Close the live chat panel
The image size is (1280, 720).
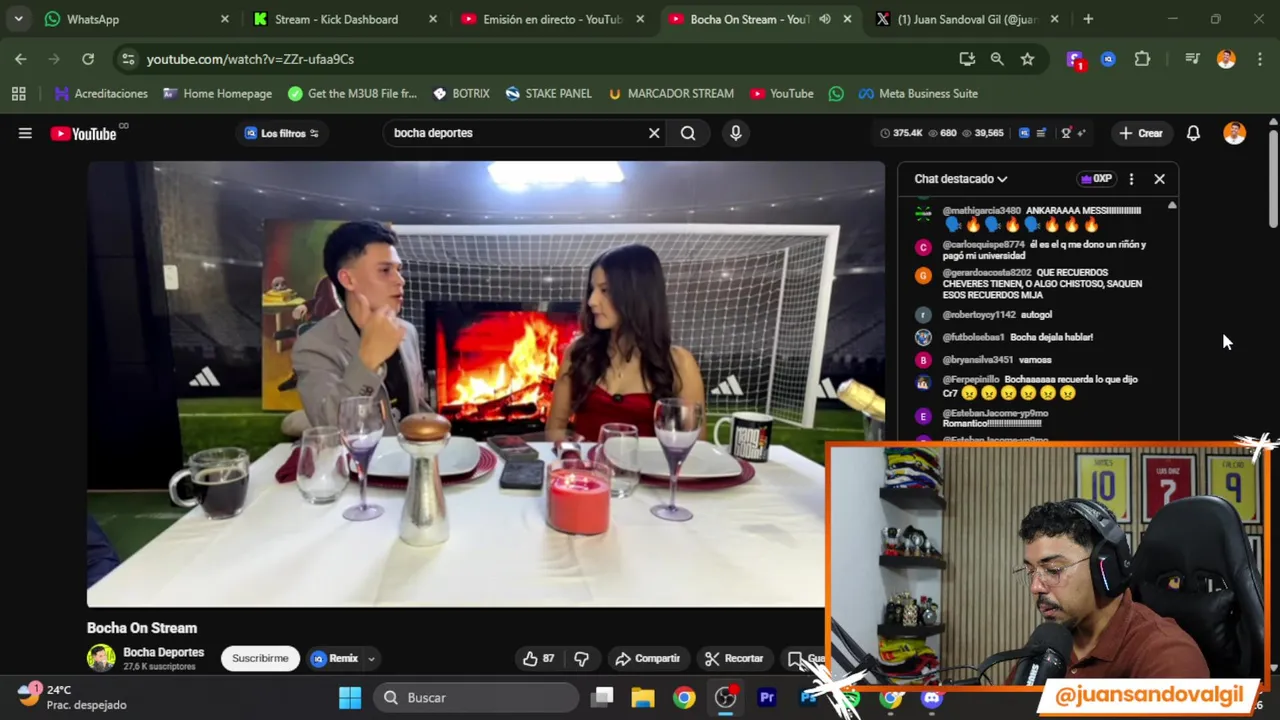[1159, 179]
